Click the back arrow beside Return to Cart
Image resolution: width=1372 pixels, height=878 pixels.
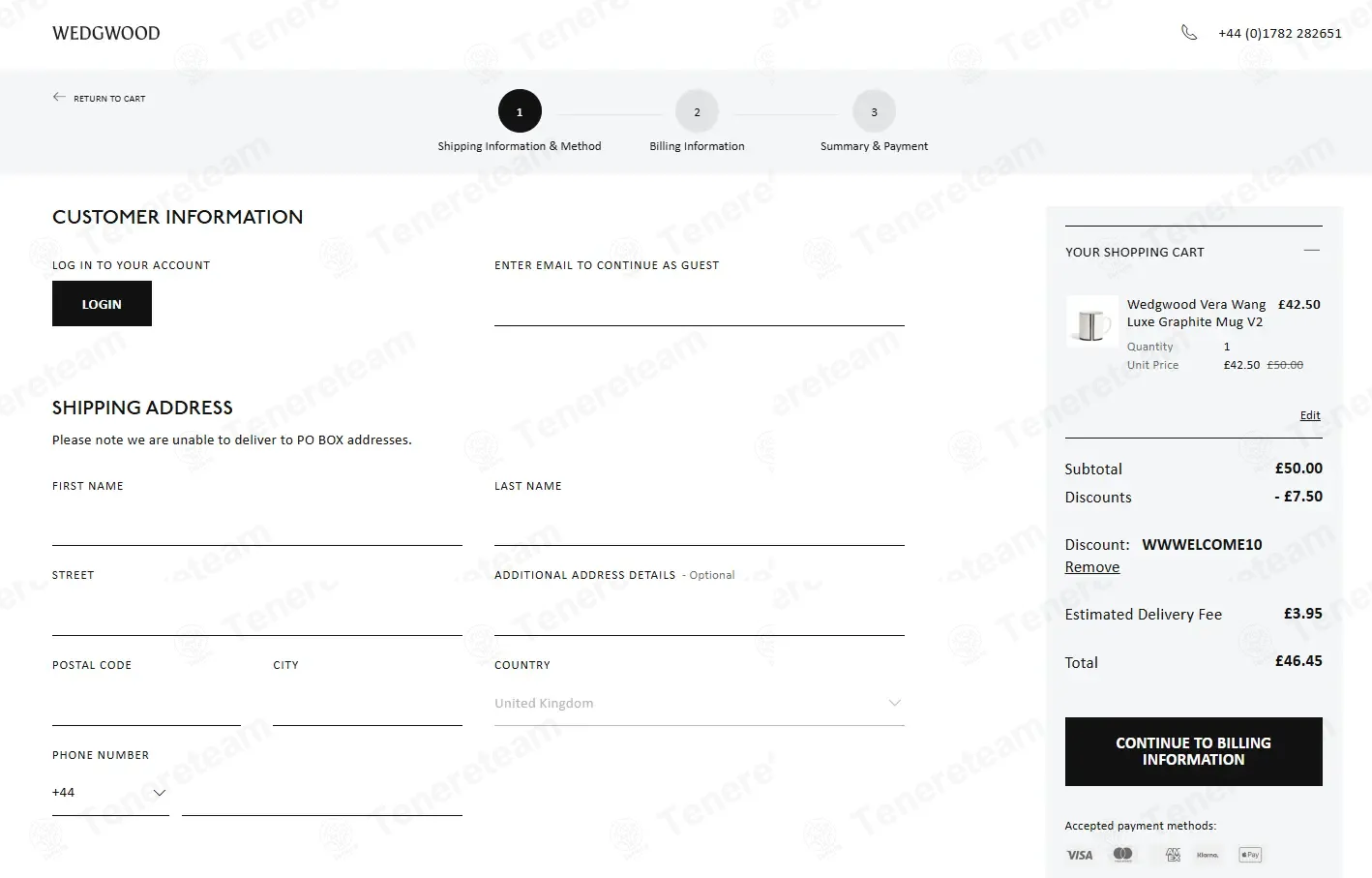pos(59,97)
